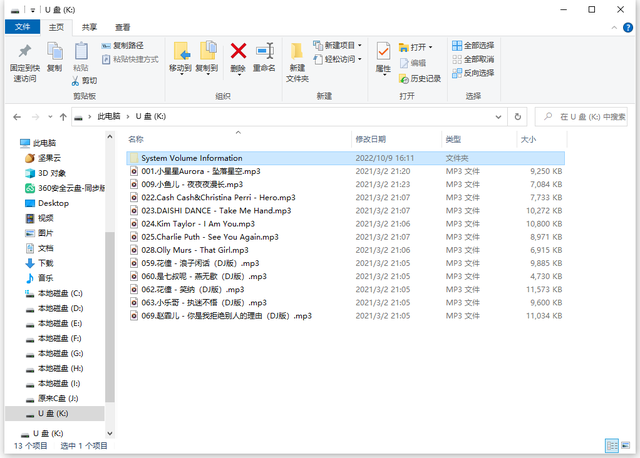This screenshot has width=640, height=458.
Task: Click the 复制路径 icon
Action: tap(106, 46)
